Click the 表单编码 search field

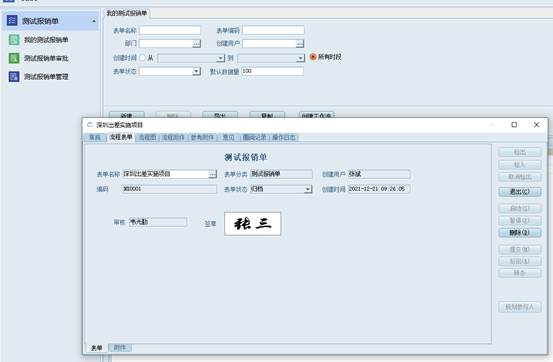(x=273, y=30)
